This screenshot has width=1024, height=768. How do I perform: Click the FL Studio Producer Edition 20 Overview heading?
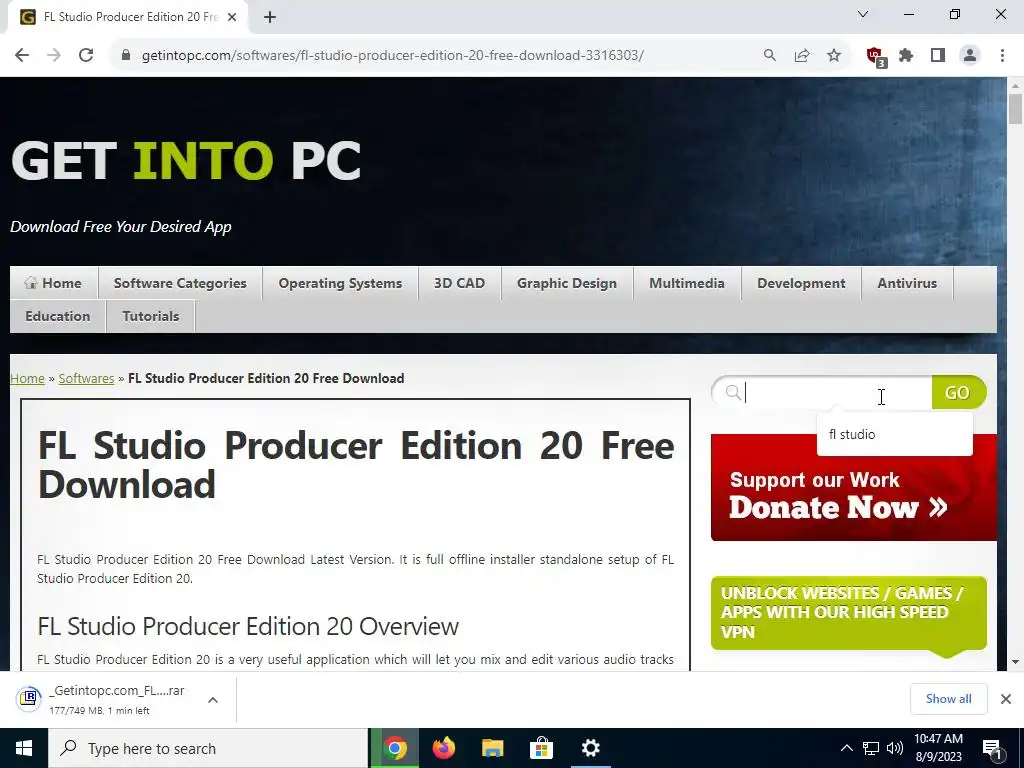click(248, 626)
